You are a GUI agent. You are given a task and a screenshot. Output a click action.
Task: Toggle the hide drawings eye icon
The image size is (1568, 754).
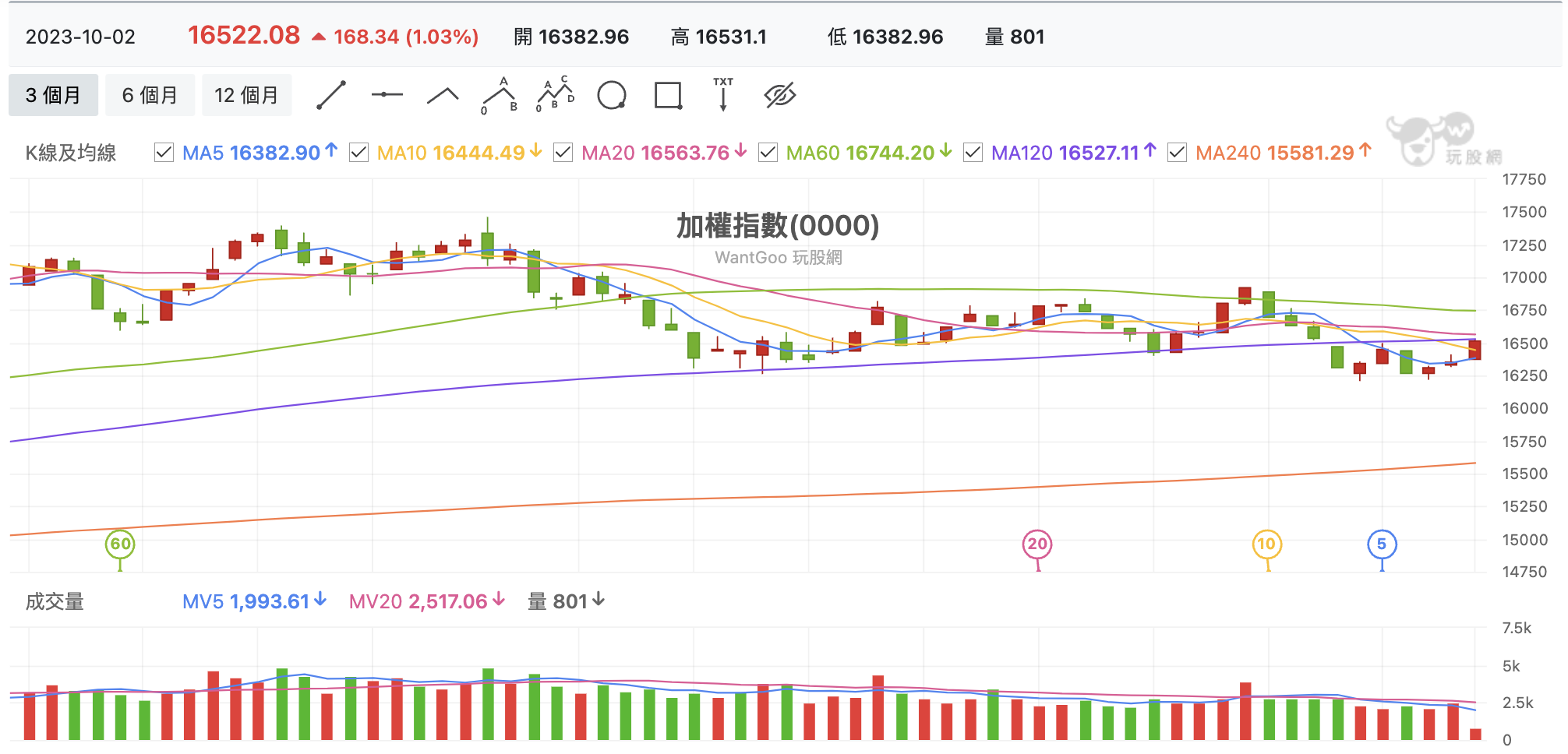pyautogui.click(x=780, y=95)
